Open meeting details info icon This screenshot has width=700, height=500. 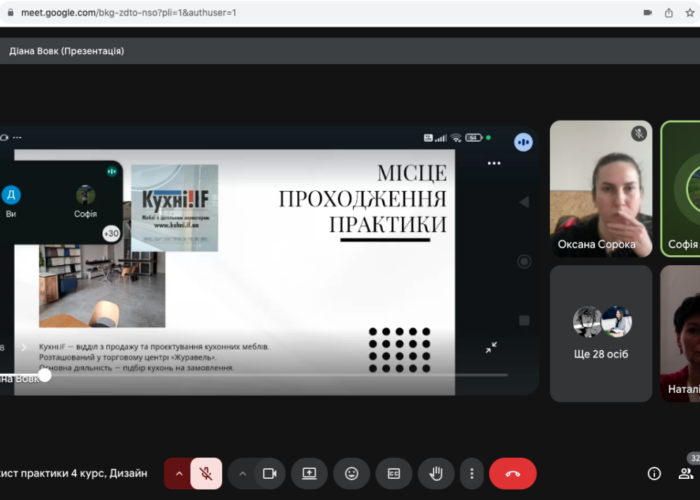654,473
